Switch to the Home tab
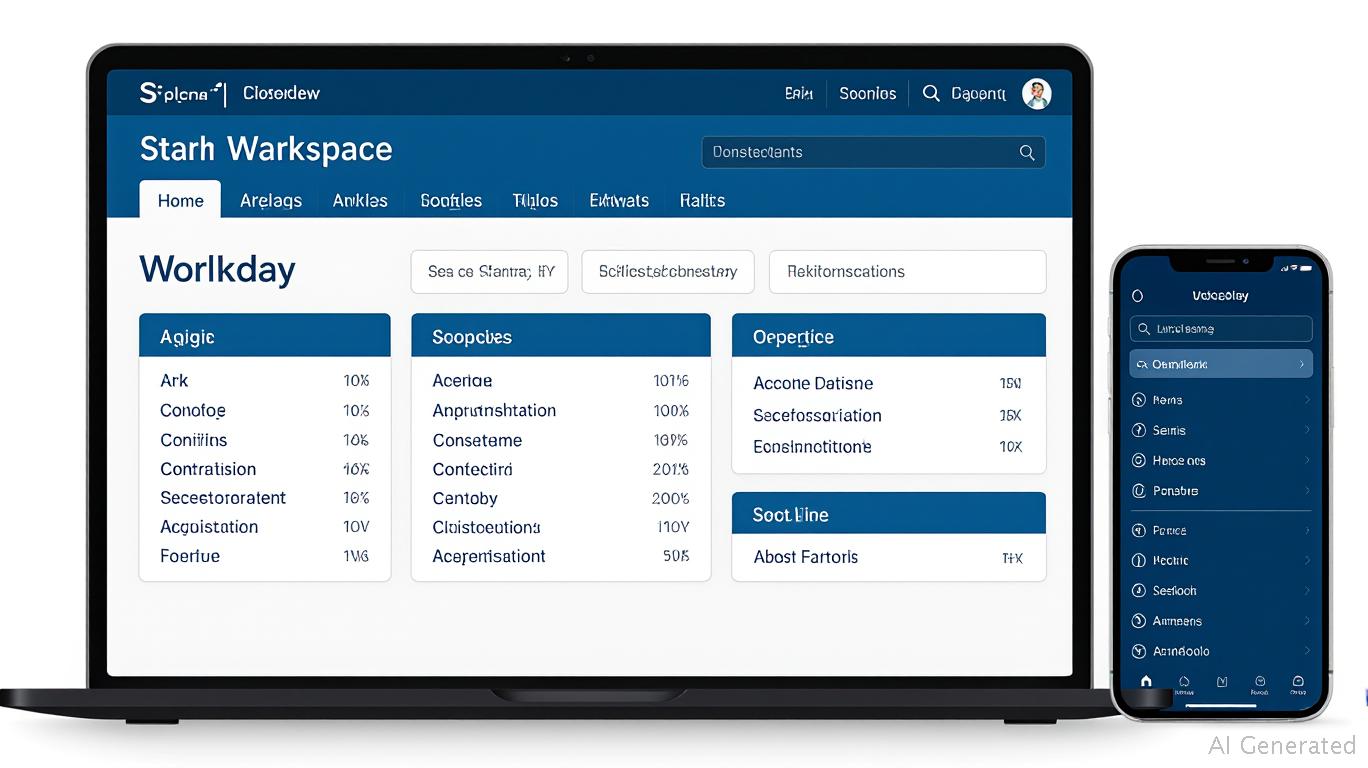Viewport: 1368px width, 768px height. pos(180,200)
